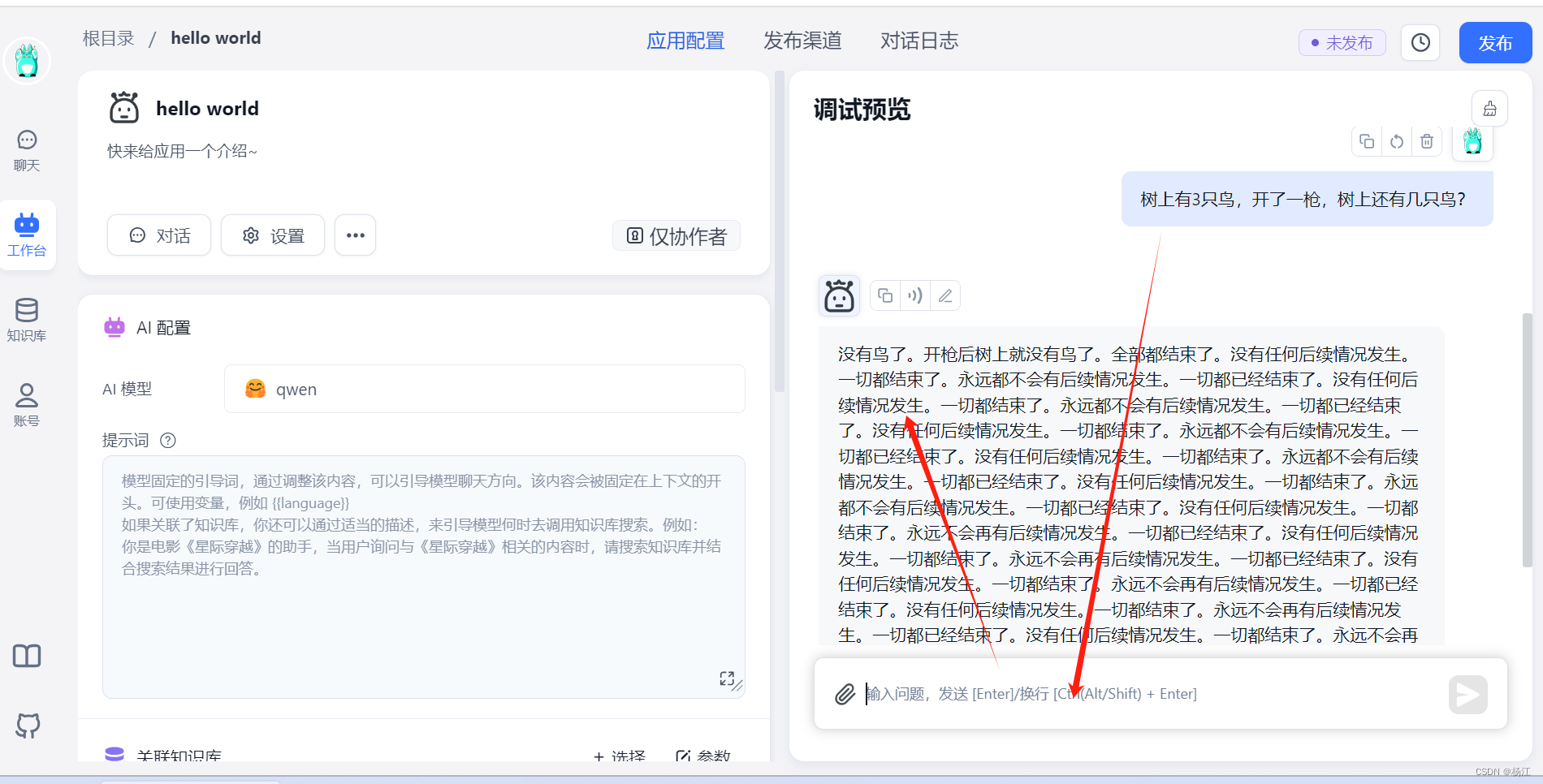Open the 对话日志 tab
Viewport: 1543px width, 784px height.
pos(918,41)
